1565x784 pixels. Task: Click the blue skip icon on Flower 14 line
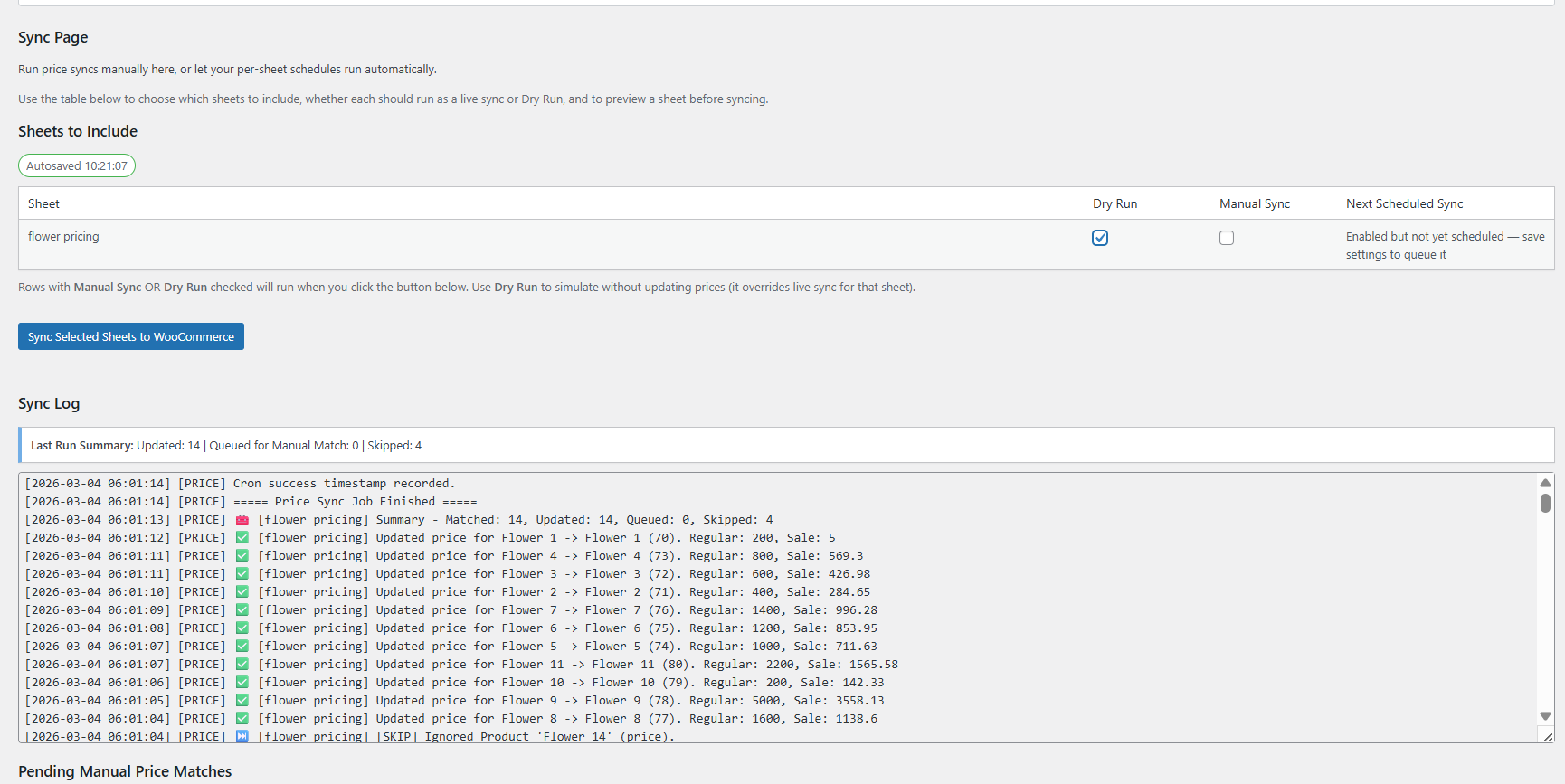click(x=242, y=736)
